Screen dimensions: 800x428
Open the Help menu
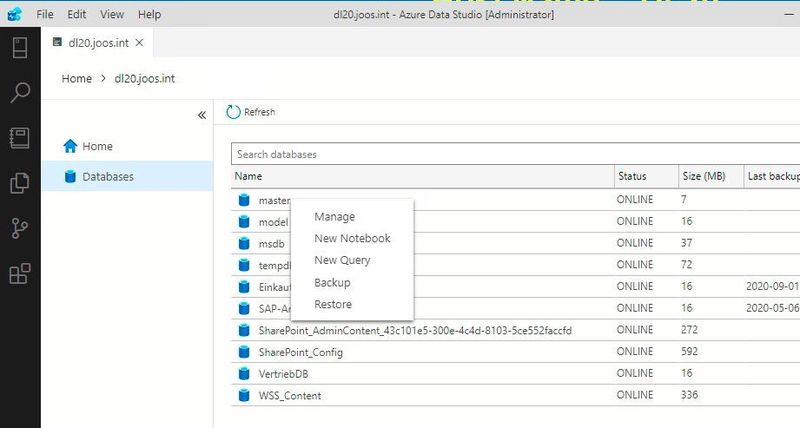[149, 14]
